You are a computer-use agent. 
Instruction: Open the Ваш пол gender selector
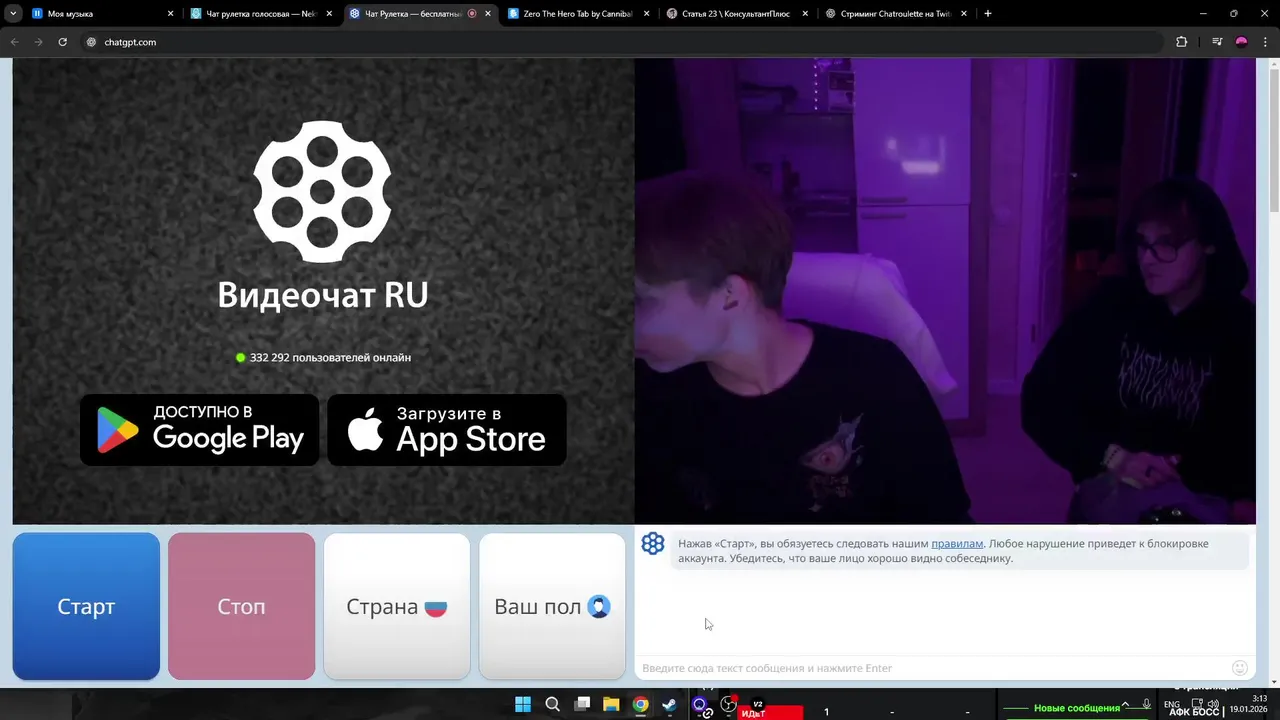[x=552, y=606]
